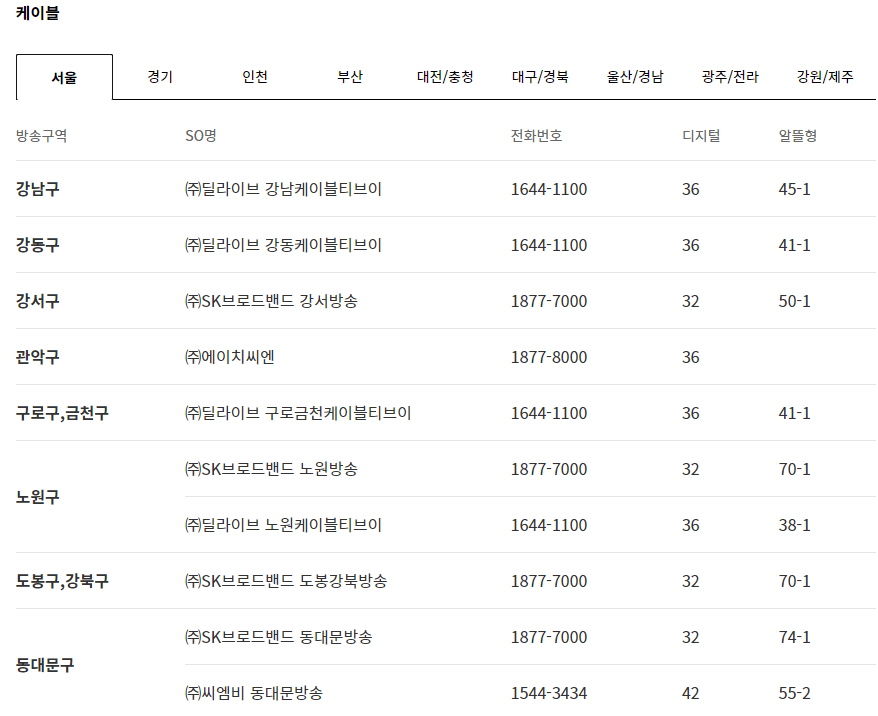Click phone number 1644-1100 in 강동구 row
Image resolution: width=878 pixels, height=716 pixels.
[549, 245]
